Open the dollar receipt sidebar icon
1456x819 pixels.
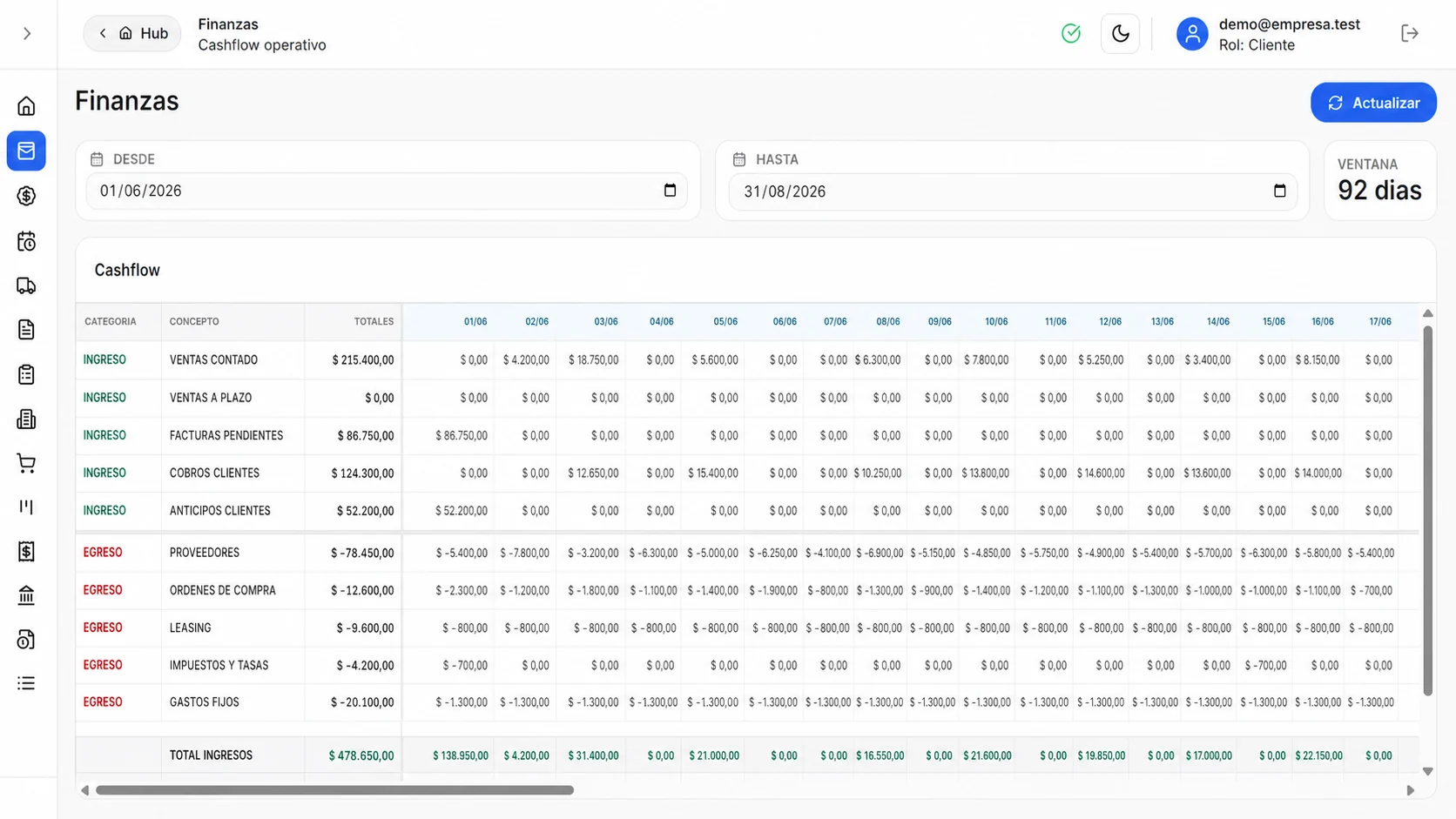click(x=26, y=551)
